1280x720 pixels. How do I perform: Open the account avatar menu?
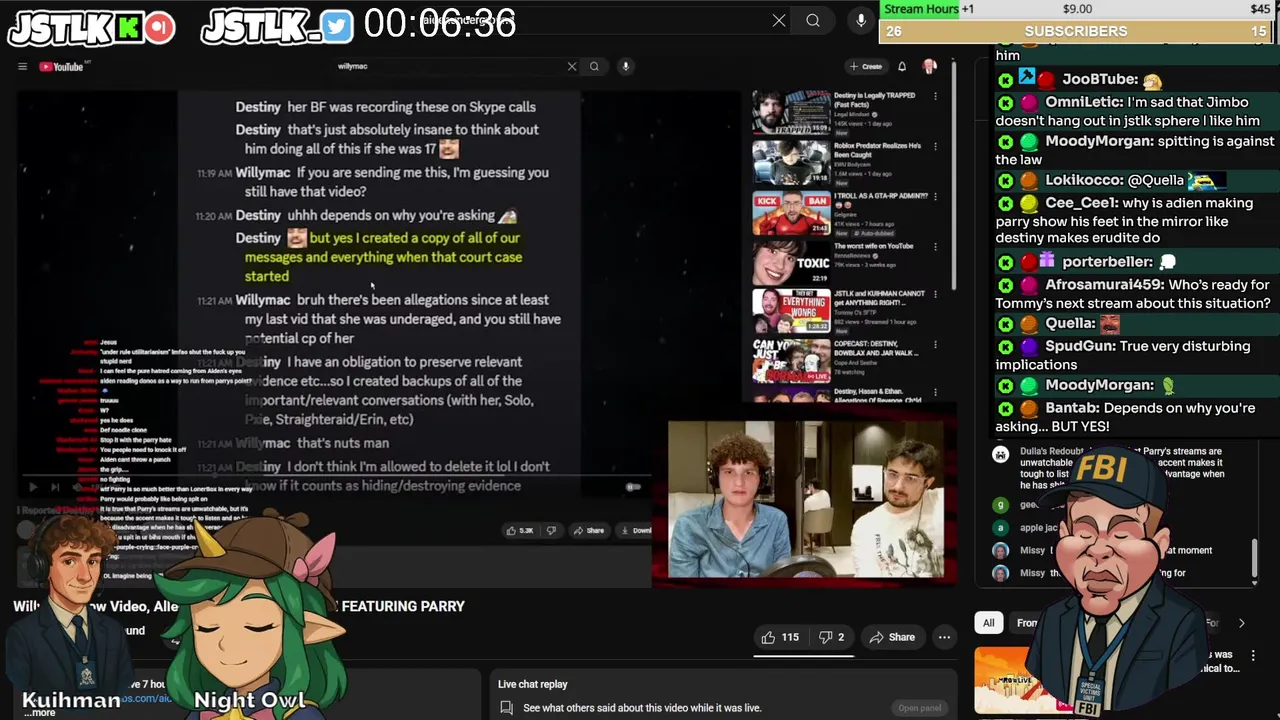(x=930, y=67)
